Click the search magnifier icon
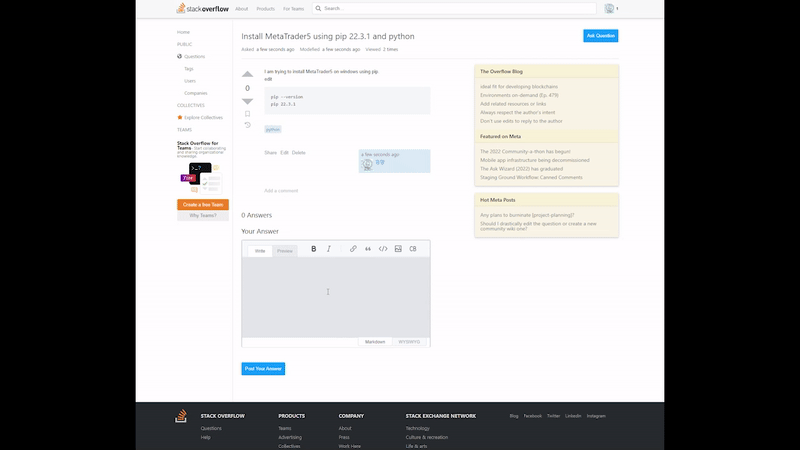This screenshot has height=450, width=800. coord(318,8)
